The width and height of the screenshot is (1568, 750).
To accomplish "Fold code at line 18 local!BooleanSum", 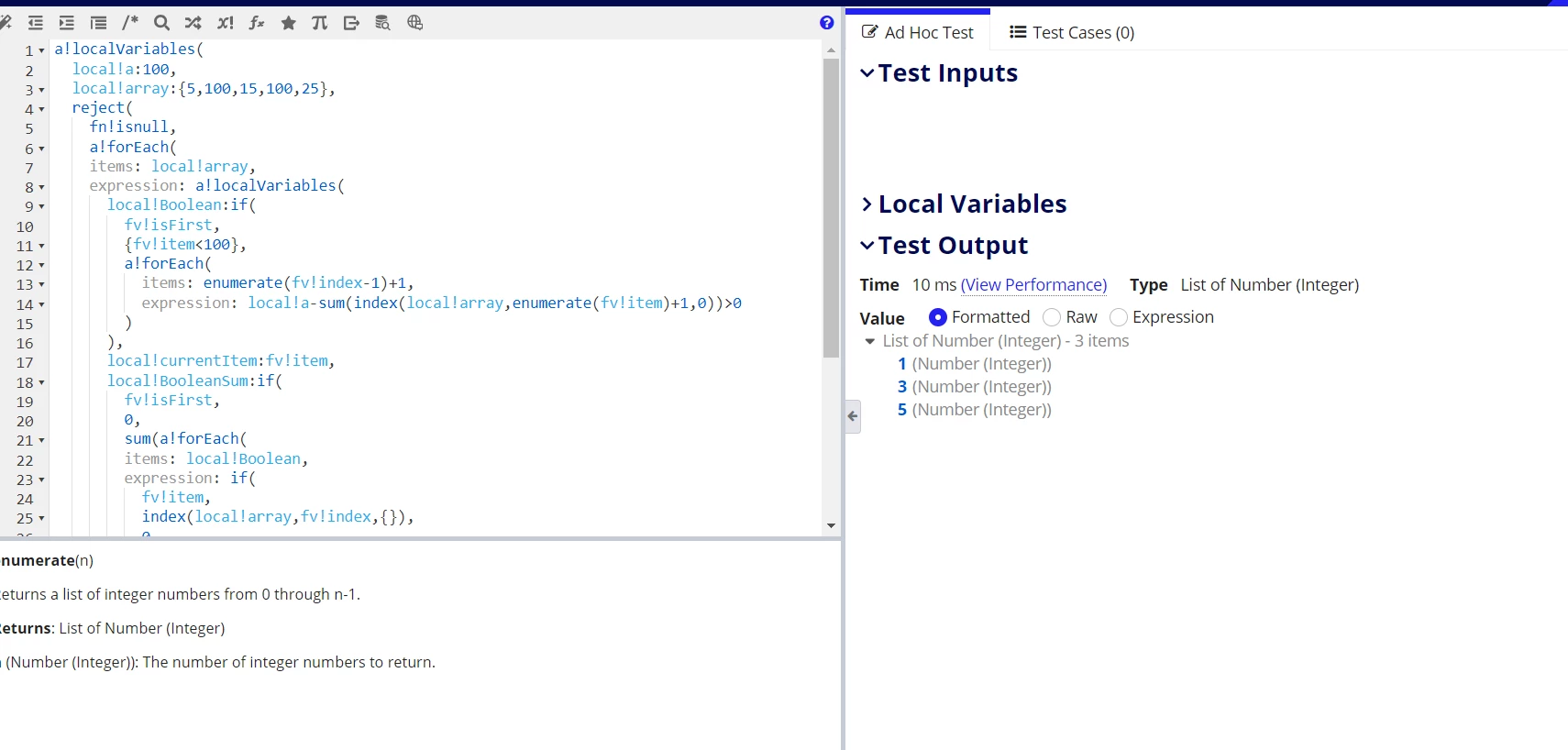I will pyautogui.click(x=41, y=383).
